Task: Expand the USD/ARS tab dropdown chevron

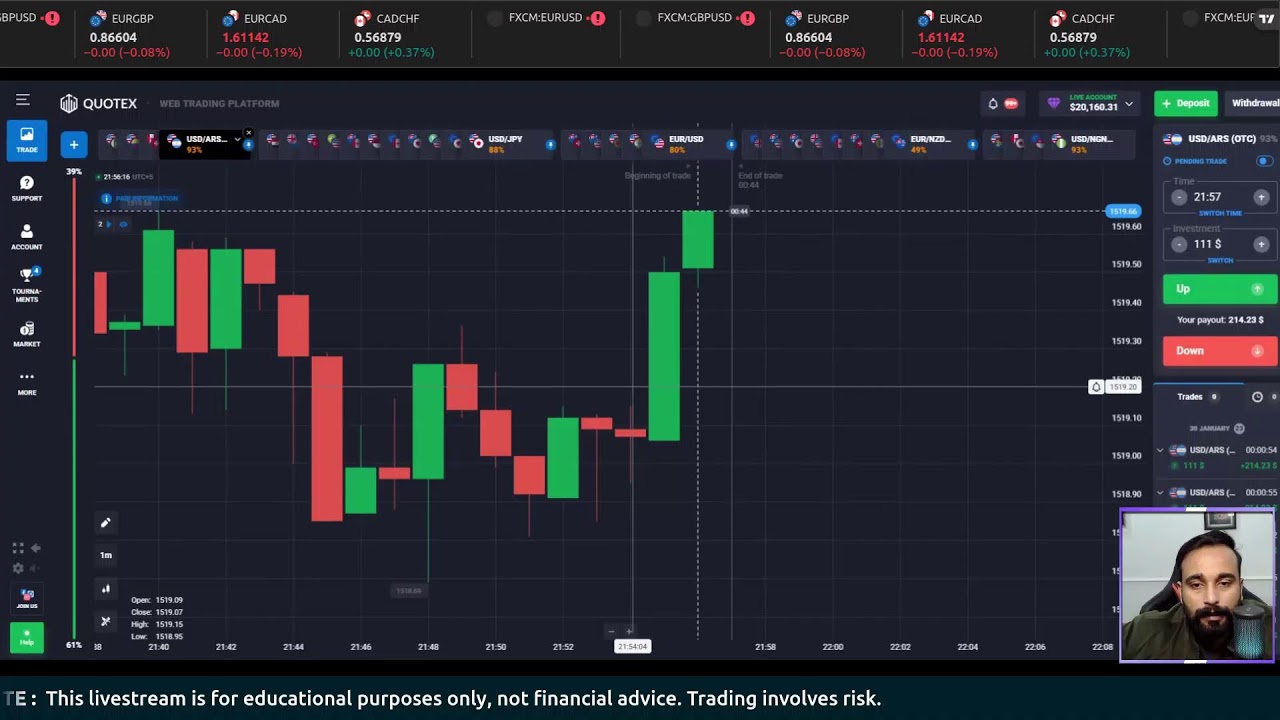Action: pos(237,140)
